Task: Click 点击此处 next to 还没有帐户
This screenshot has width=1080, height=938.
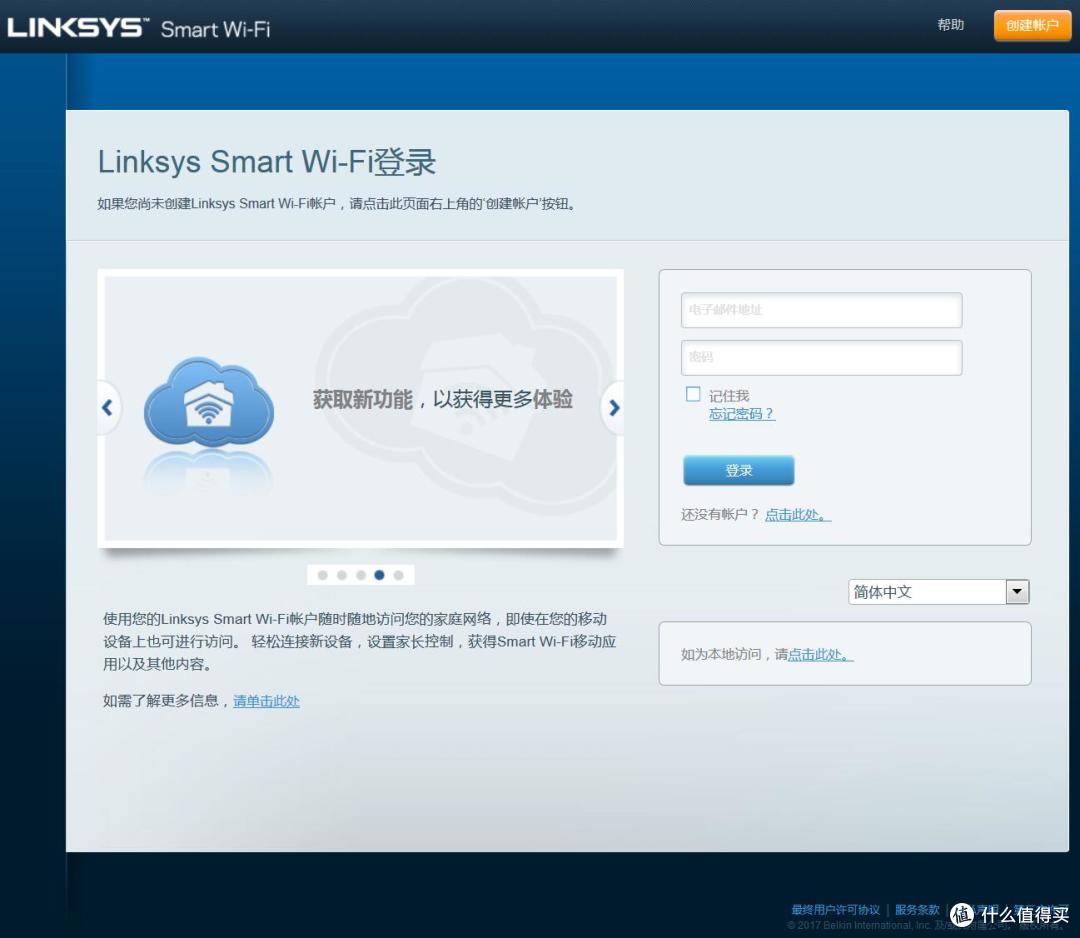Action: coord(795,514)
